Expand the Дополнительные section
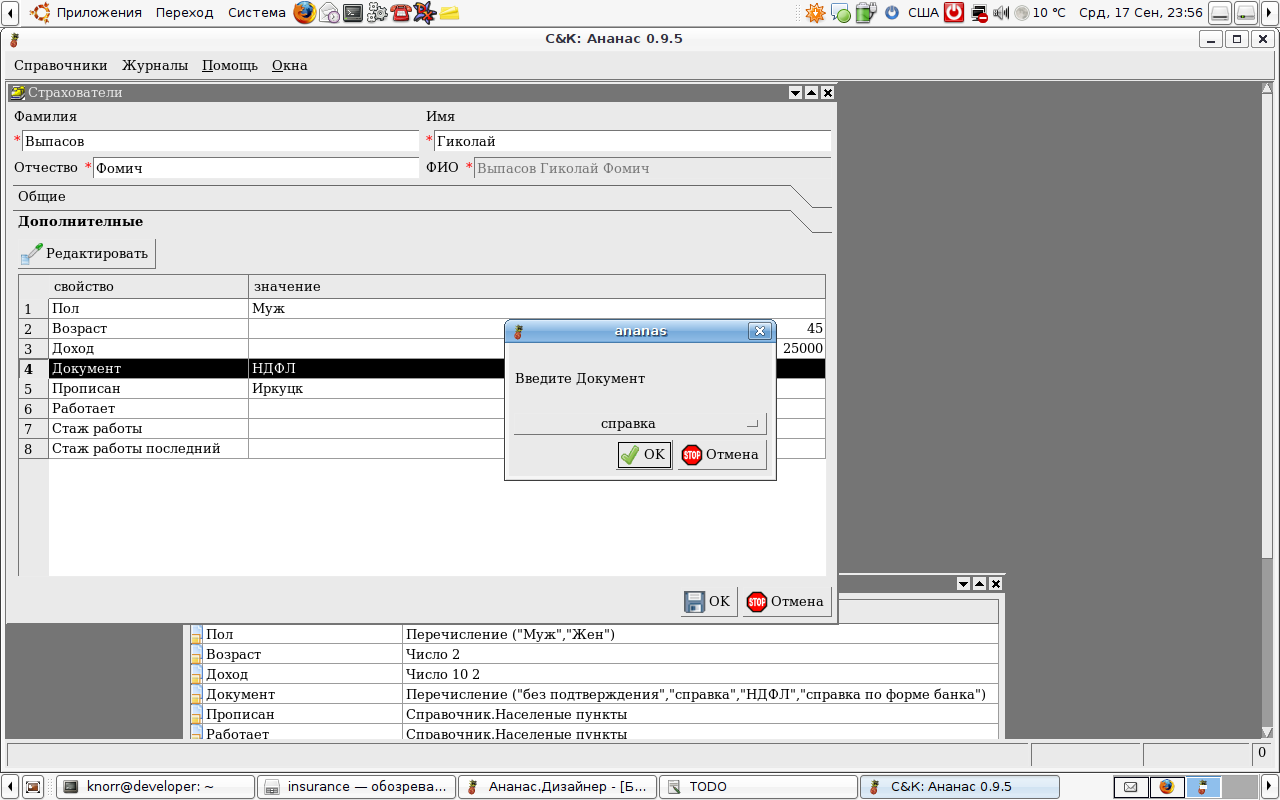The width and height of the screenshot is (1280, 800). pos(80,222)
